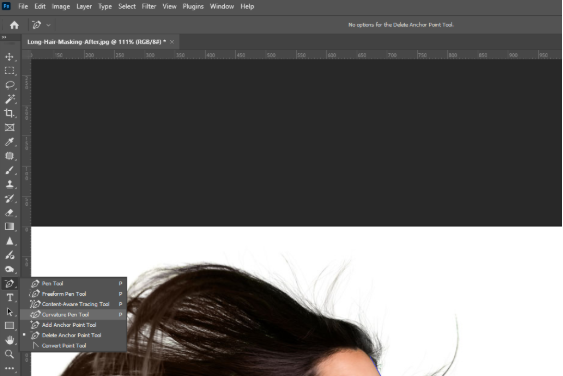Click the Home button
The image size is (563, 376).
14,25
